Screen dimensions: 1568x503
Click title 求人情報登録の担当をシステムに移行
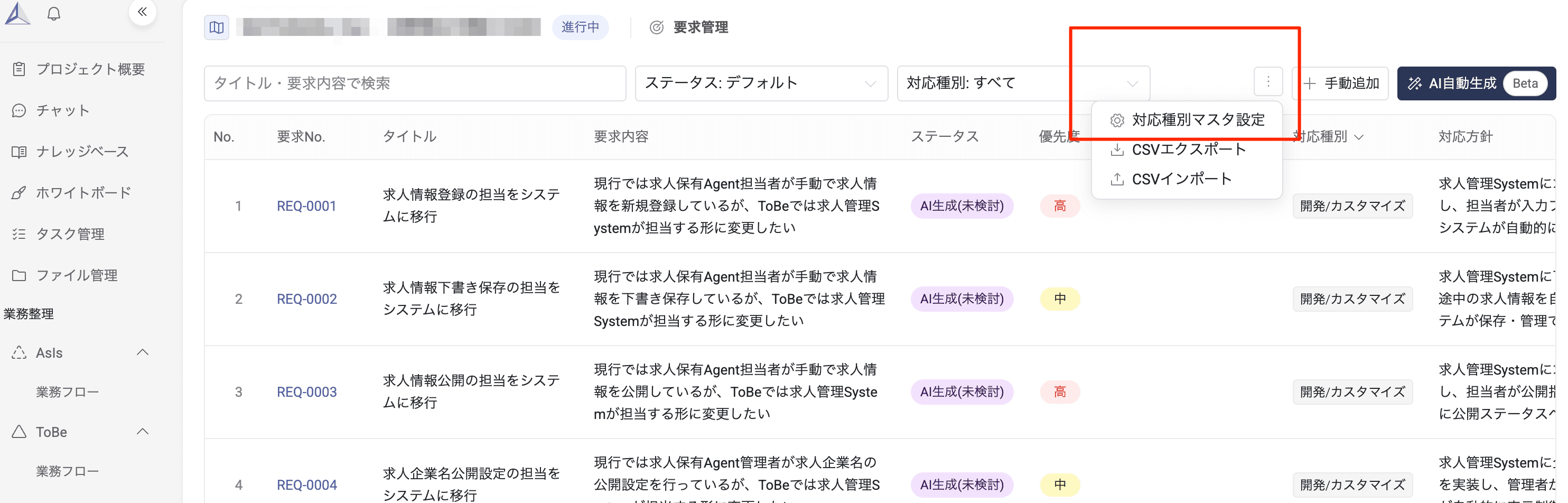point(471,206)
